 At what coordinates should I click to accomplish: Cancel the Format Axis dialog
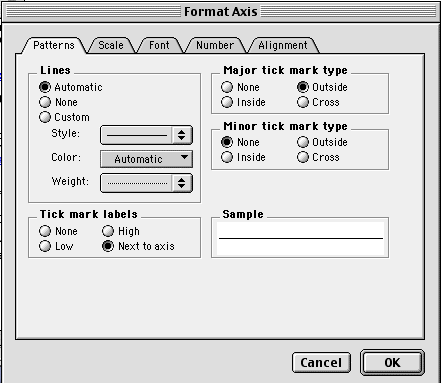pyautogui.click(x=321, y=362)
